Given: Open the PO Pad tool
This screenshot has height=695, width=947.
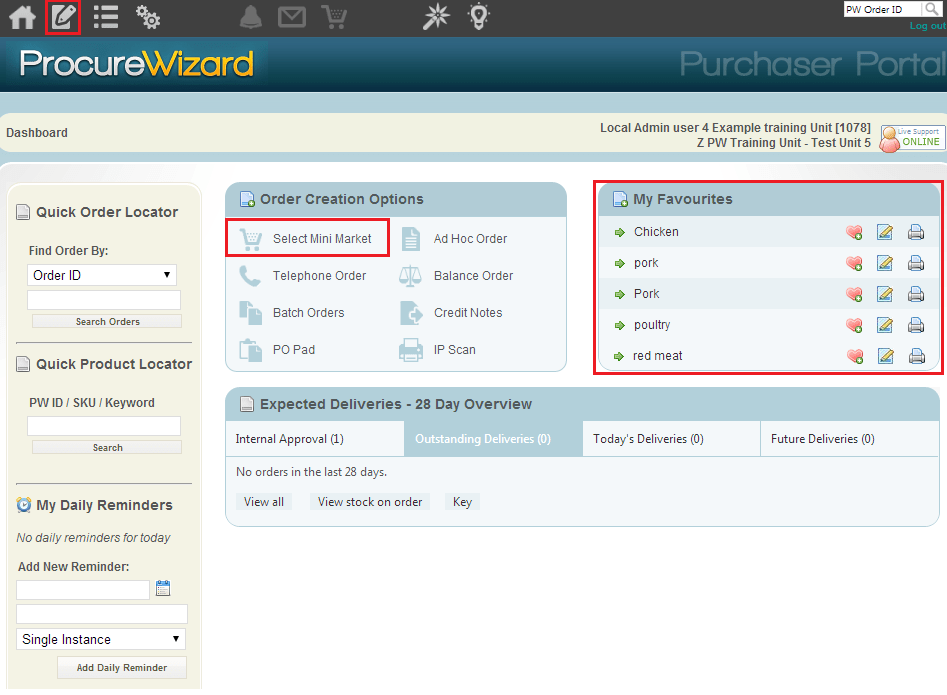Looking at the screenshot, I should [296, 349].
